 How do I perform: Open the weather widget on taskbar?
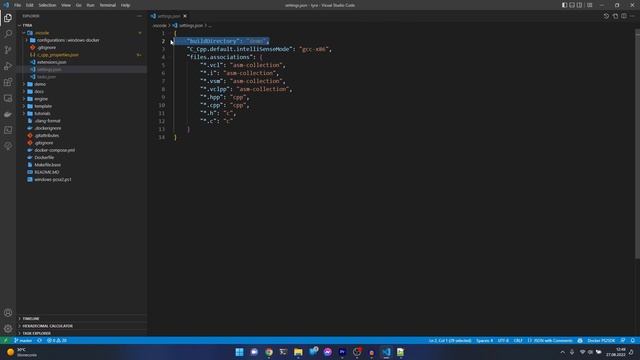[22, 352]
